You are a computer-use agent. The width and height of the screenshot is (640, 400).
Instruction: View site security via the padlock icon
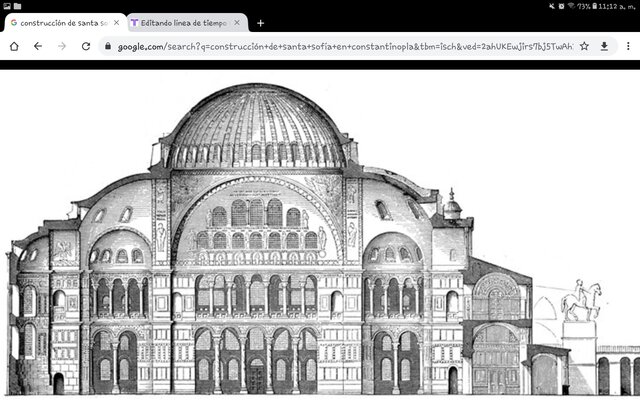tap(108, 46)
